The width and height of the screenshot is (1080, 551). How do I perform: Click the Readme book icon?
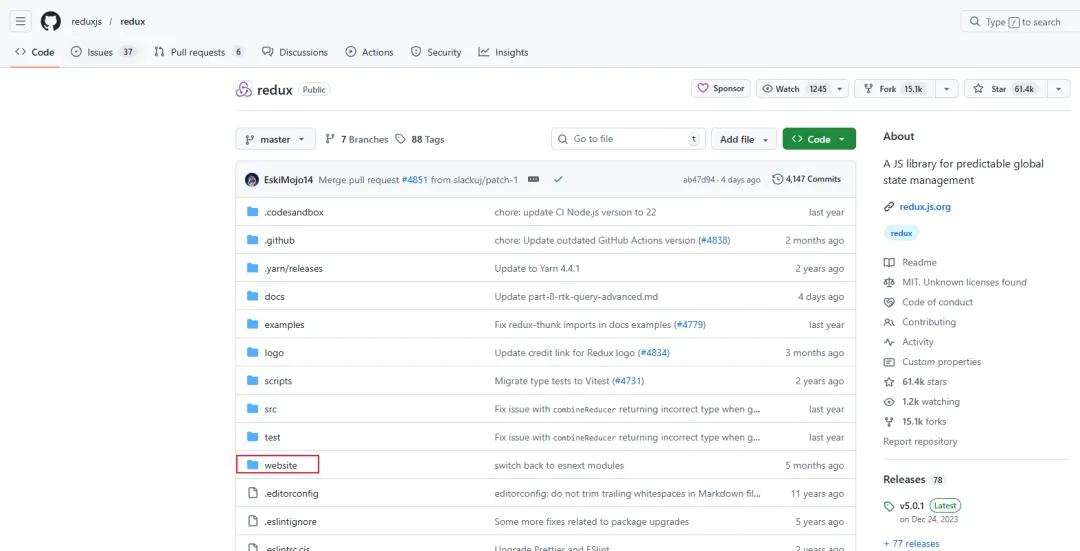point(889,262)
